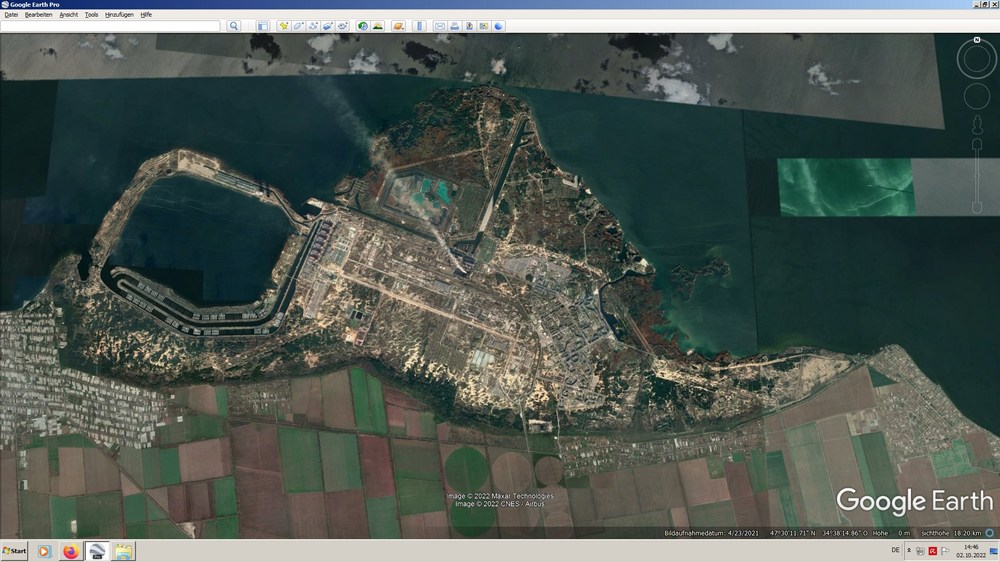Open the Datei menu
The width and height of the screenshot is (1000, 562).
pyautogui.click(x=11, y=15)
